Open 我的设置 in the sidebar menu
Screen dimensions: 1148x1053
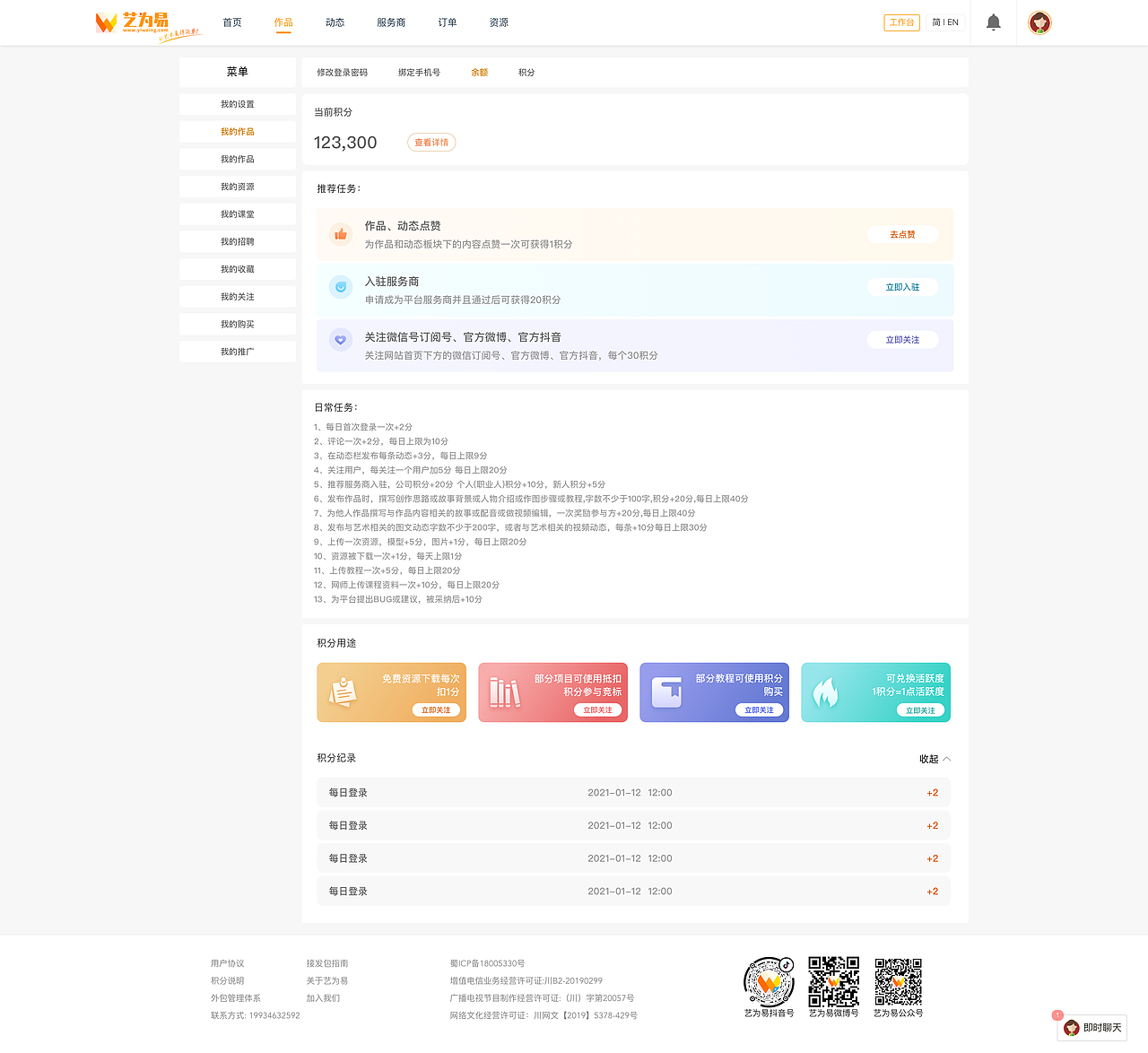(x=238, y=104)
